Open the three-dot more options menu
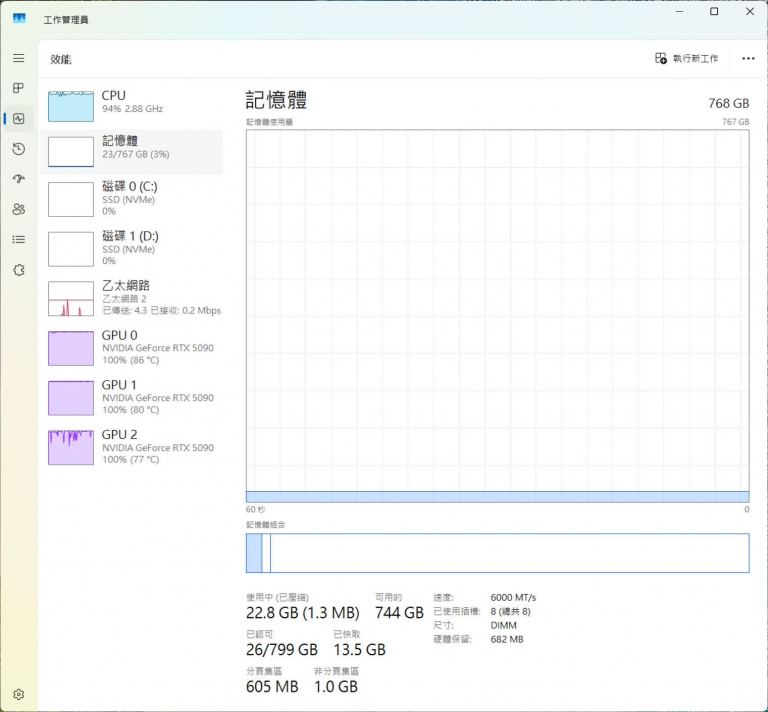Viewport: 768px width, 712px height. point(748,59)
